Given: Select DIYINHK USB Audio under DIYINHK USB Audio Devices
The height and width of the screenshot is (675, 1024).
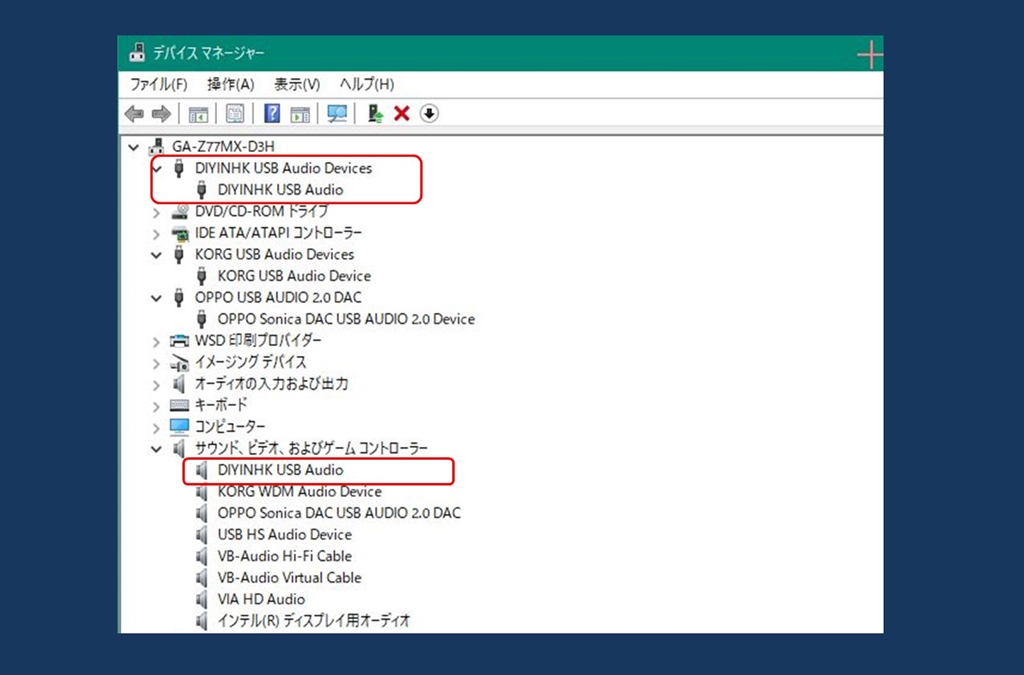Looking at the screenshot, I should pos(280,190).
